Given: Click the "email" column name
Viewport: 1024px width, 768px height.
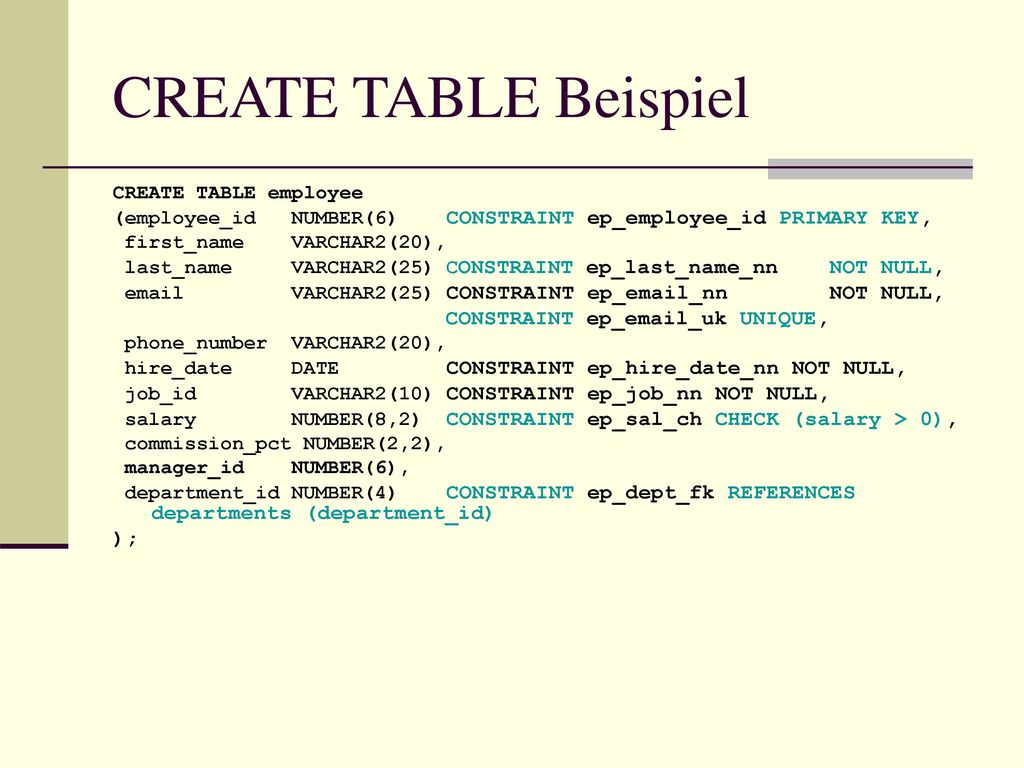Looking at the screenshot, I should pos(153,293).
